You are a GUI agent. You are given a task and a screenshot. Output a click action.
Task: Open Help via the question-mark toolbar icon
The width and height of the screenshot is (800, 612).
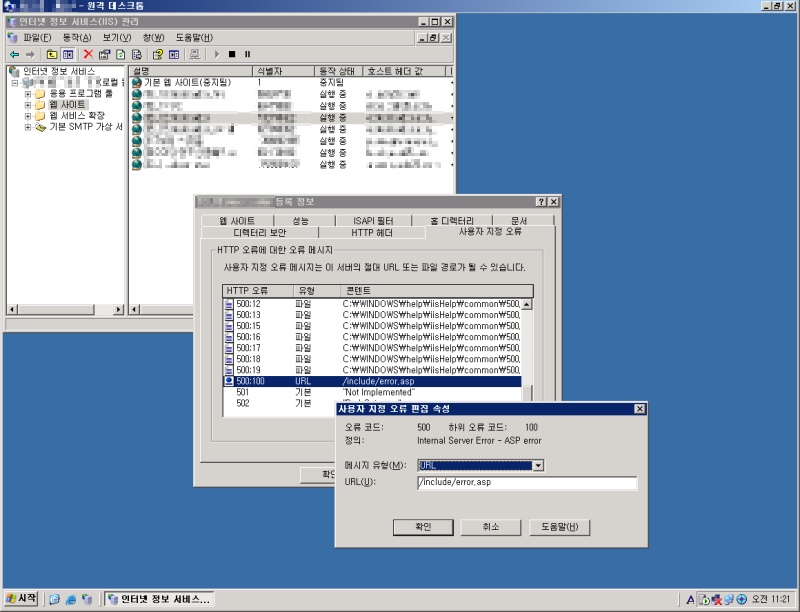point(158,54)
